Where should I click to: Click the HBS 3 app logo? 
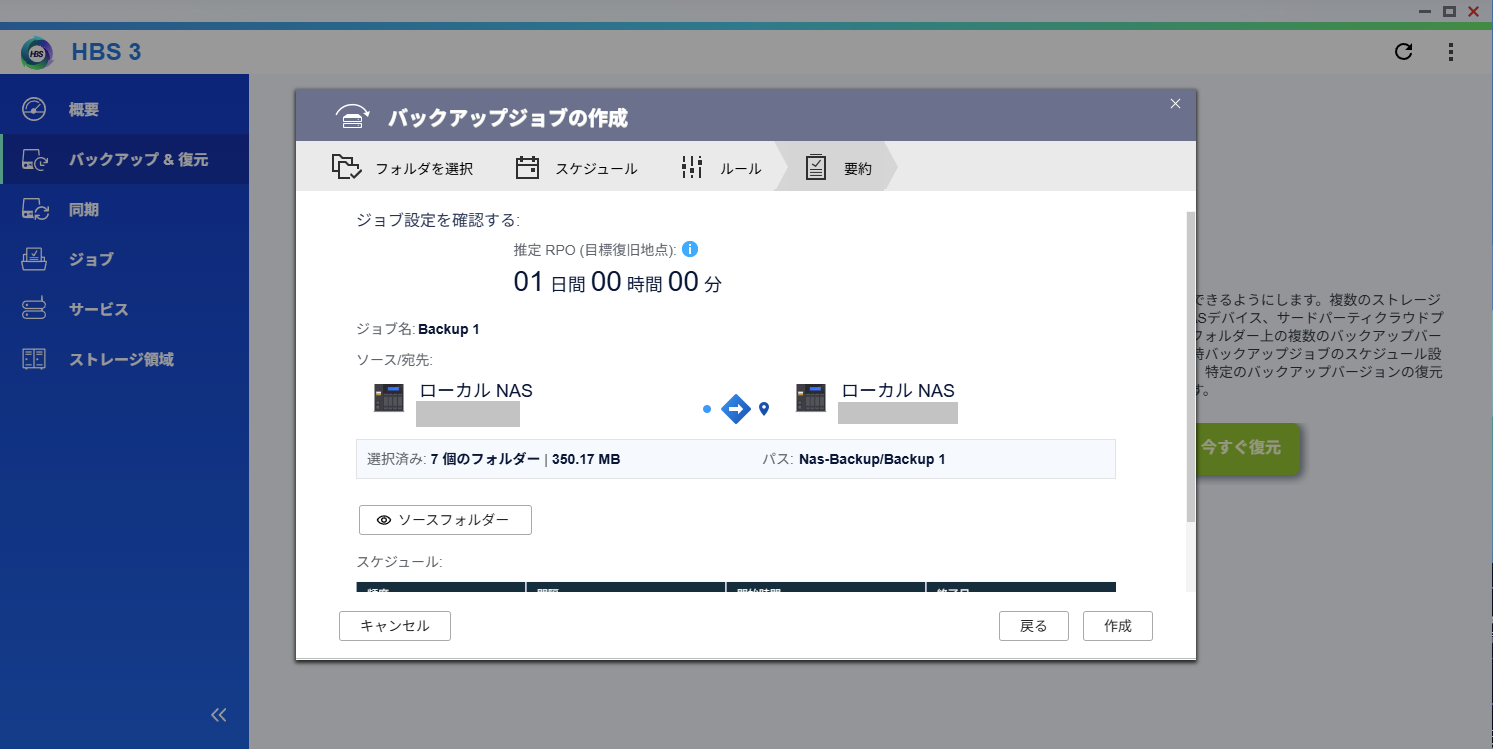[x=37, y=53]
